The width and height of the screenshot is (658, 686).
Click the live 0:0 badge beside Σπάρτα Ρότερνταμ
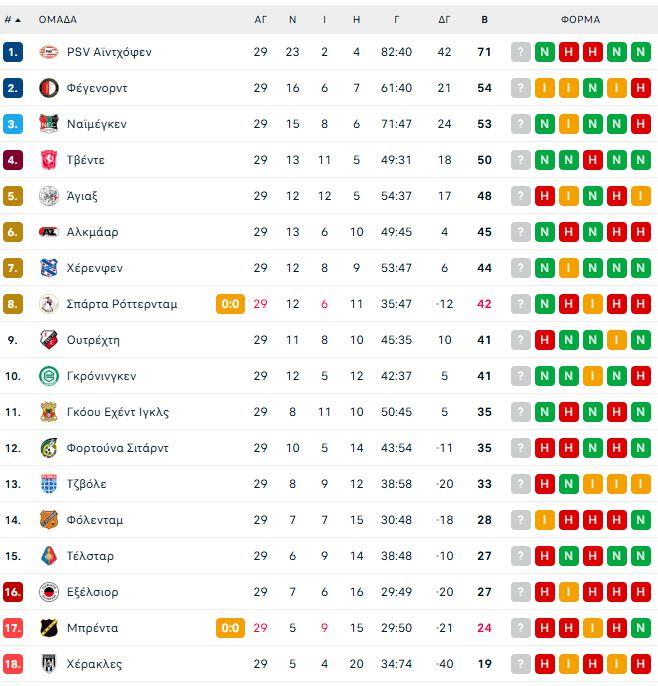pos(230,304)
